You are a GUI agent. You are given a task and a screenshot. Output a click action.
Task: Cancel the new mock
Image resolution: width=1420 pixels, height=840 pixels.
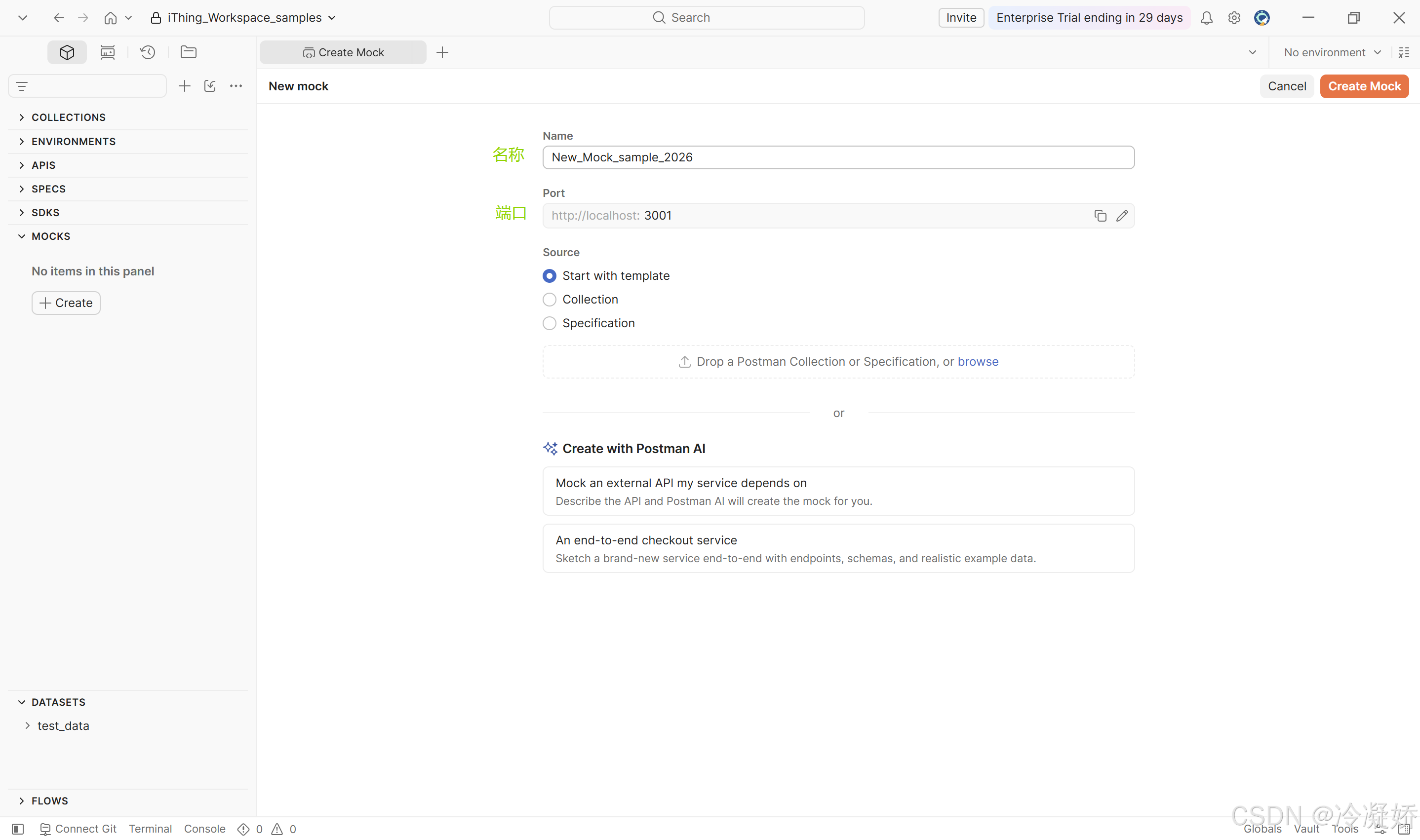coord(1287,86)
